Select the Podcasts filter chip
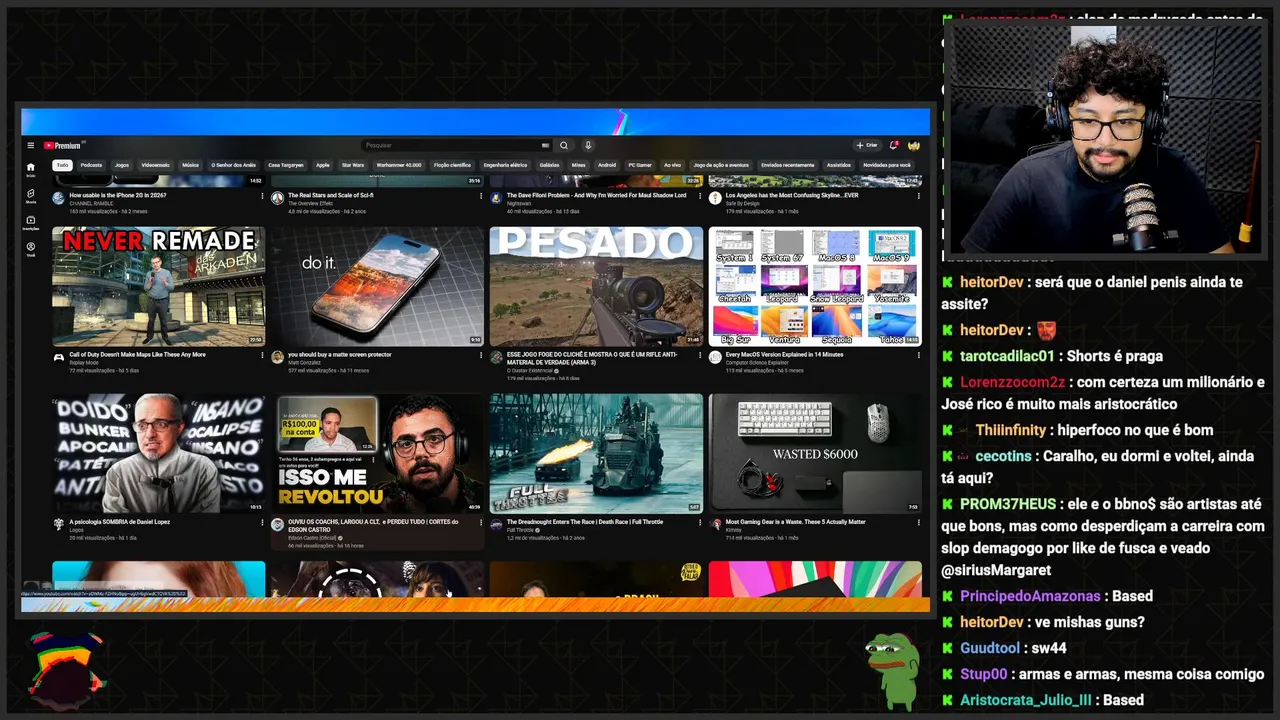1280x720 pixels. point(91,165)
